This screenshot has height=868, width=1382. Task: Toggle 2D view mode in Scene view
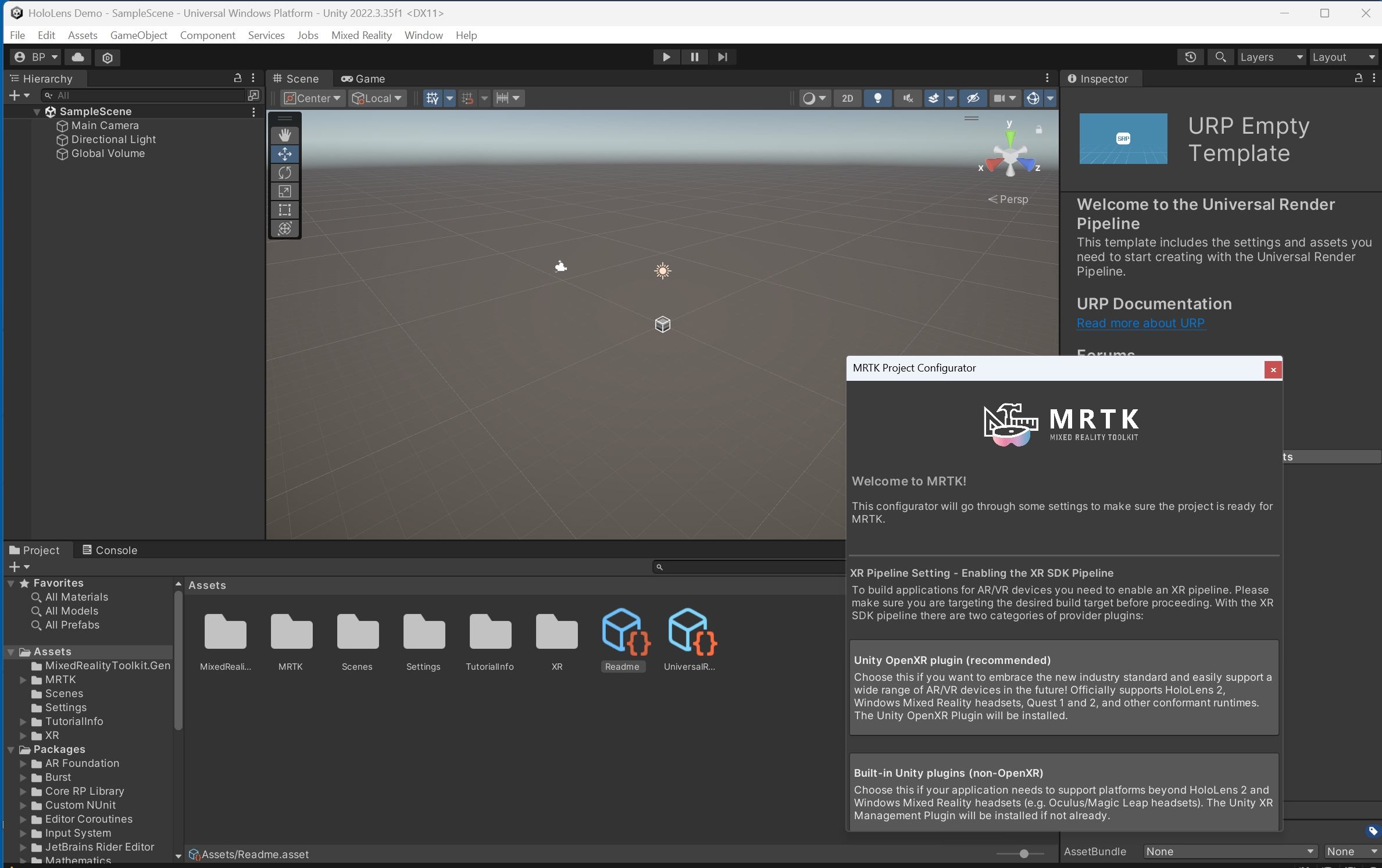coord(847,98)
